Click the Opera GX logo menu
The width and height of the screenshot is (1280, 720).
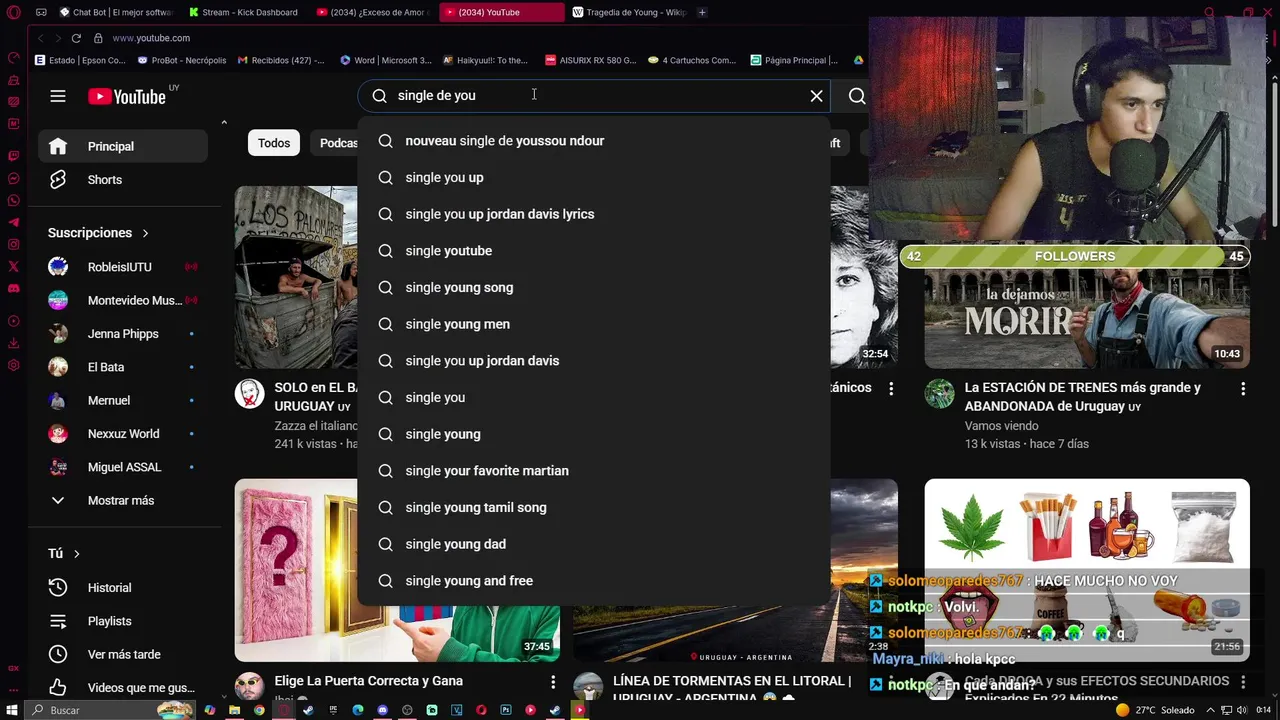(x=13, y=12)
